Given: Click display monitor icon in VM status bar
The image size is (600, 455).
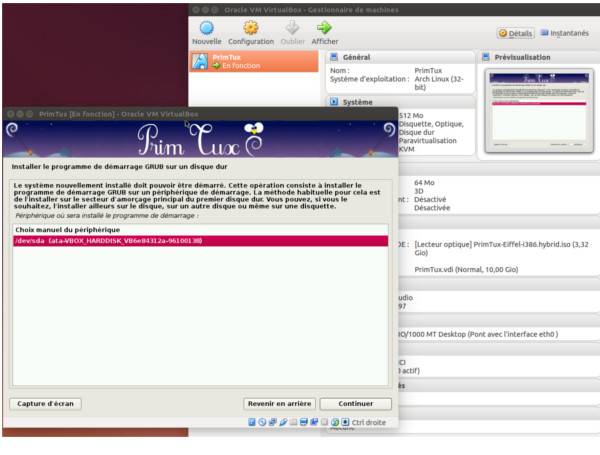Looking at the screenshot, I should 304,422.
